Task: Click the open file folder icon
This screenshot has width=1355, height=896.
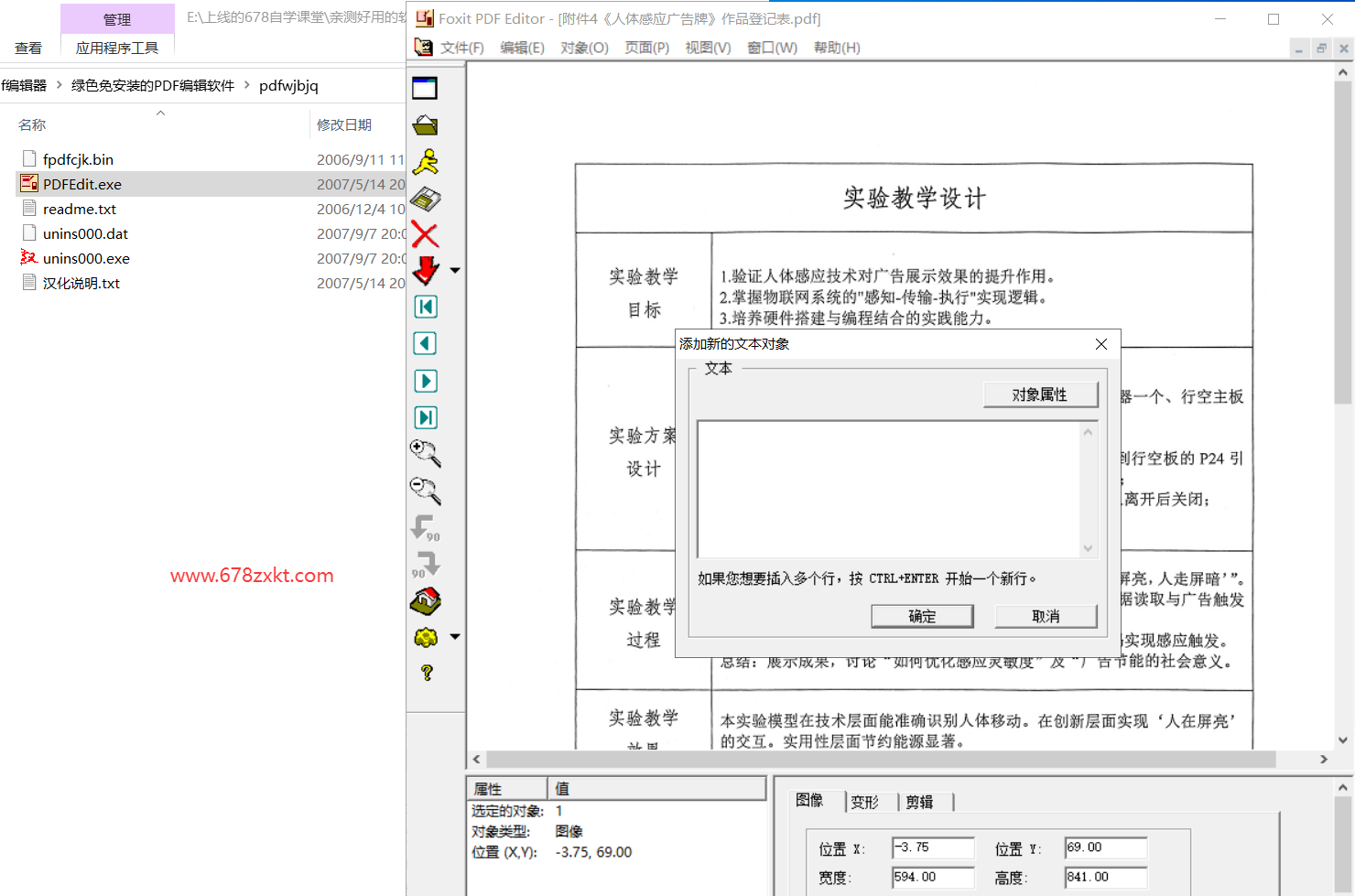Action: pos(425,125)
